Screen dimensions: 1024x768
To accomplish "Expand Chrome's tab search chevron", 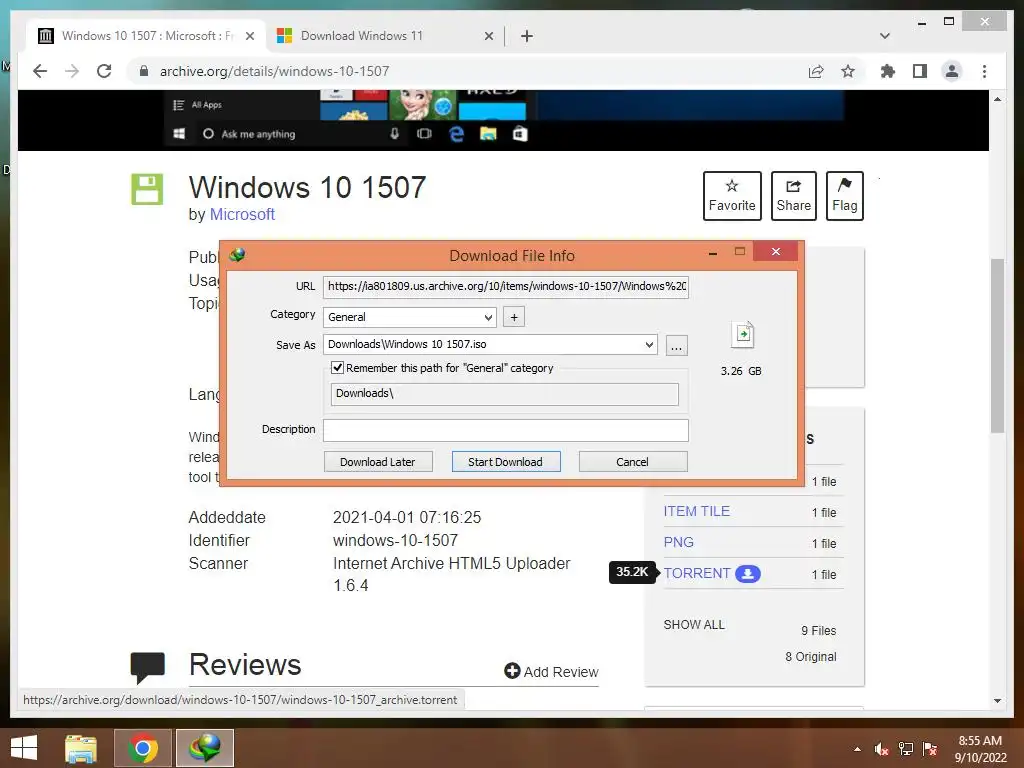I will point(885,36).
